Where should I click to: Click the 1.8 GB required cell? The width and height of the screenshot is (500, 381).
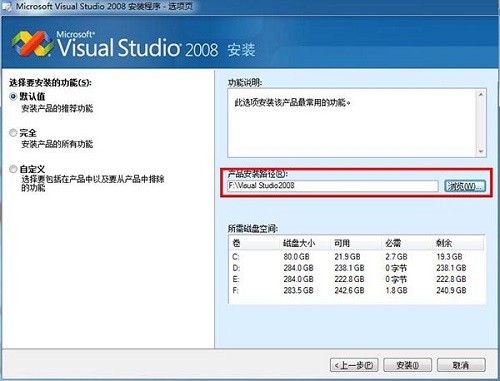tap(396, 290)
